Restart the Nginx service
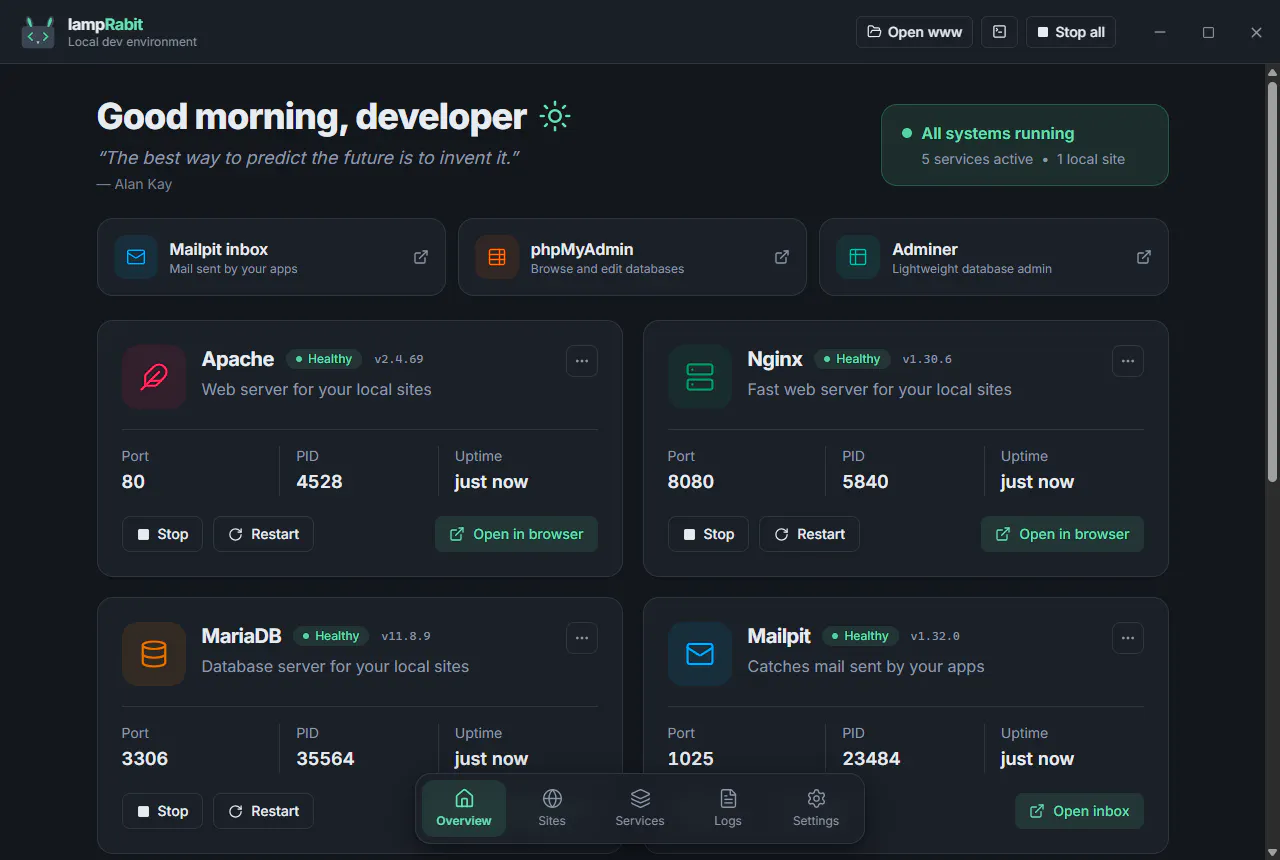 pyautogui.click(x=809, y=534)
